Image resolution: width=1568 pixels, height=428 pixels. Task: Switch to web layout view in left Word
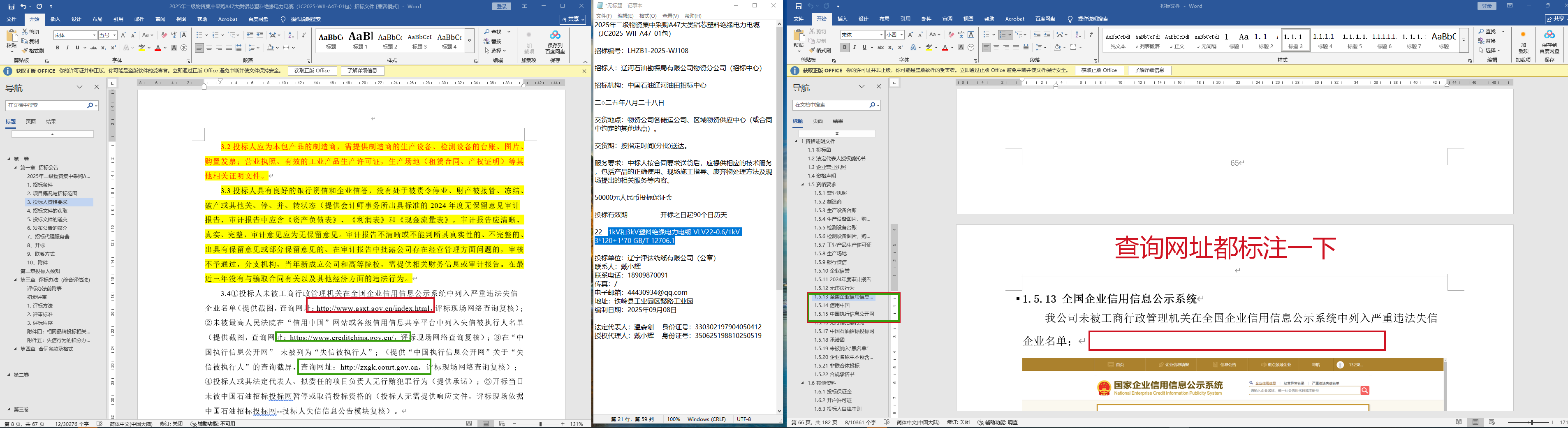coord(502,423)
